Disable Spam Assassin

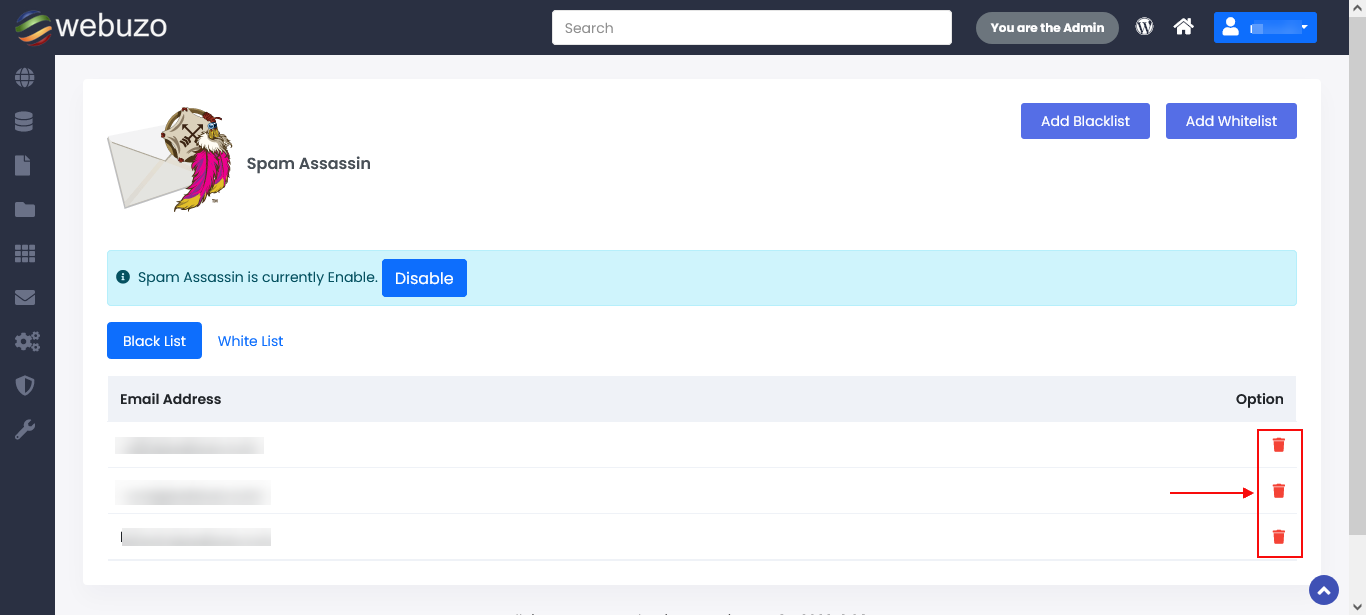click(x=424, y=279)
